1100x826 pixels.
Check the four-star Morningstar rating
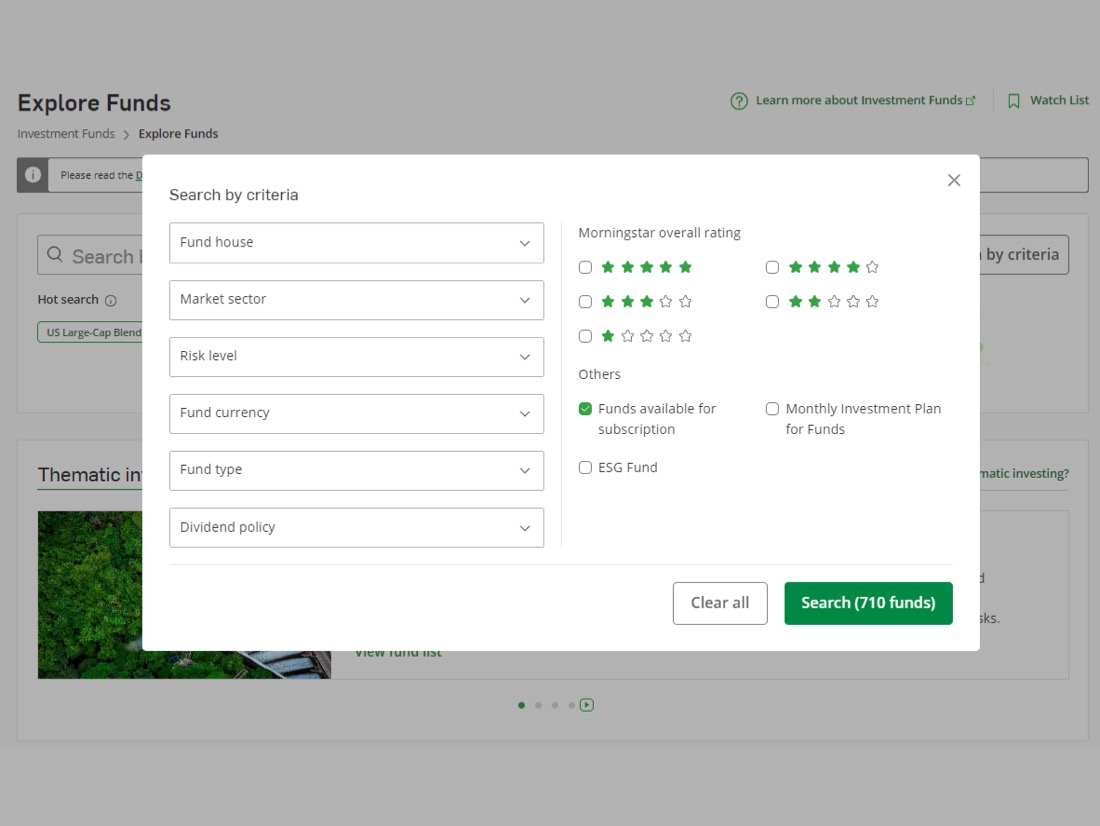point(772,267)
